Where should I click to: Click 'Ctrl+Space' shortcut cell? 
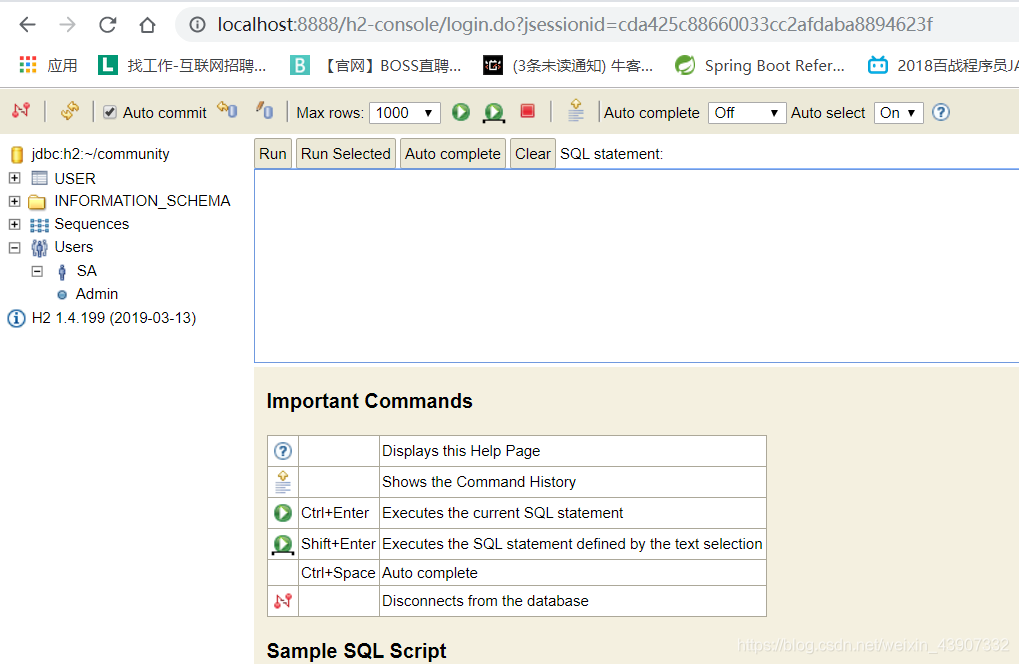tap(338, 572)
